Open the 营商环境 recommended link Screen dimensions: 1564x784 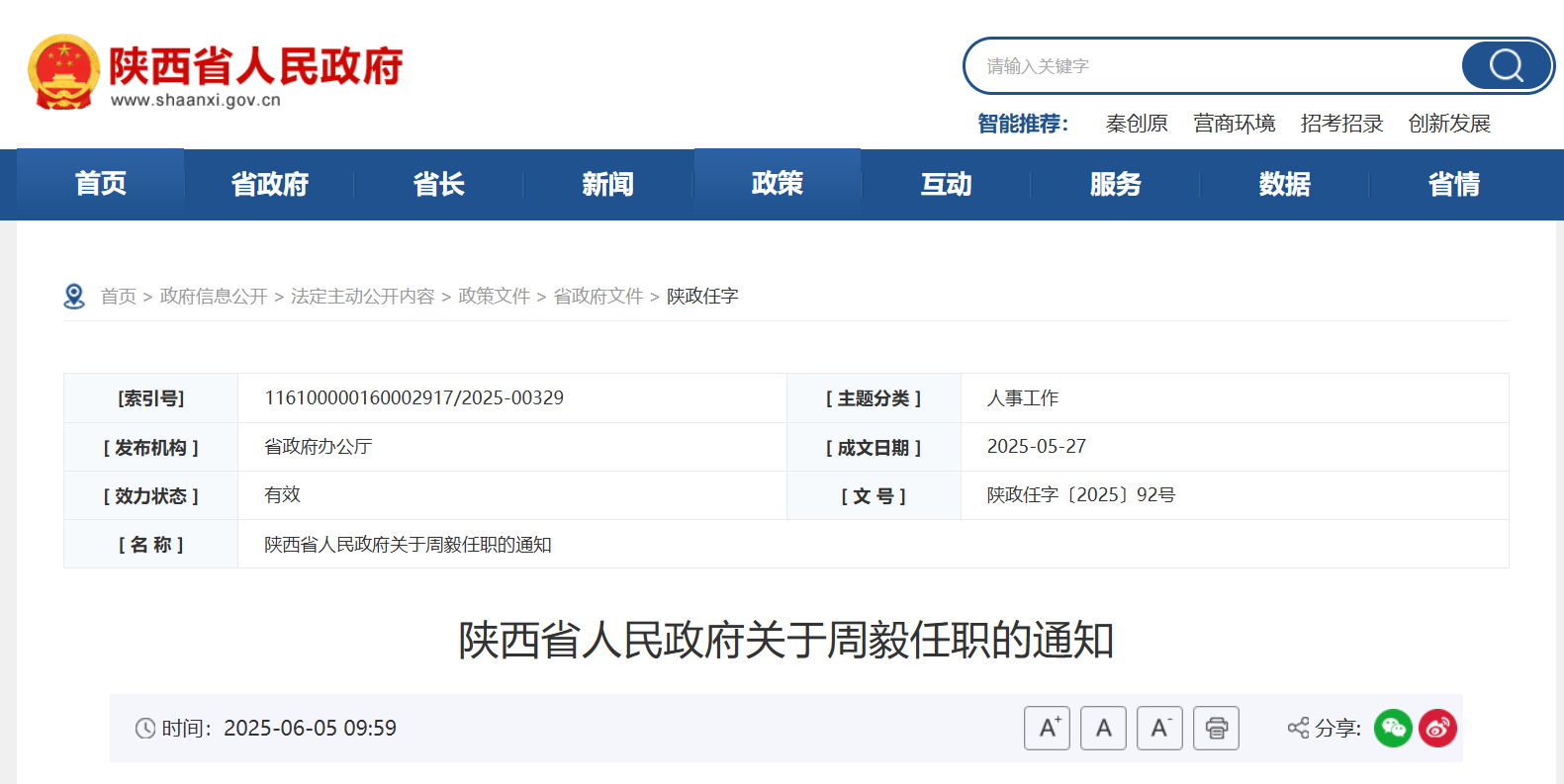[x=1234, y=124]
